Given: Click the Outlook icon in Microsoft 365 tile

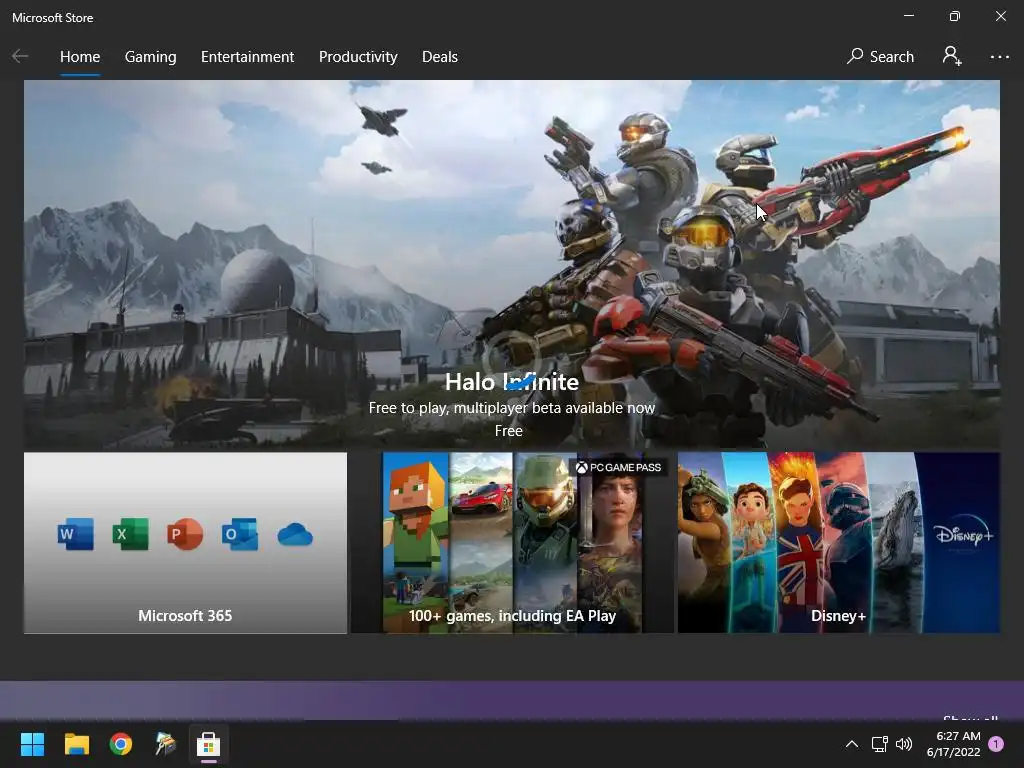Looking at the screenshot, I should click(240, 534).
